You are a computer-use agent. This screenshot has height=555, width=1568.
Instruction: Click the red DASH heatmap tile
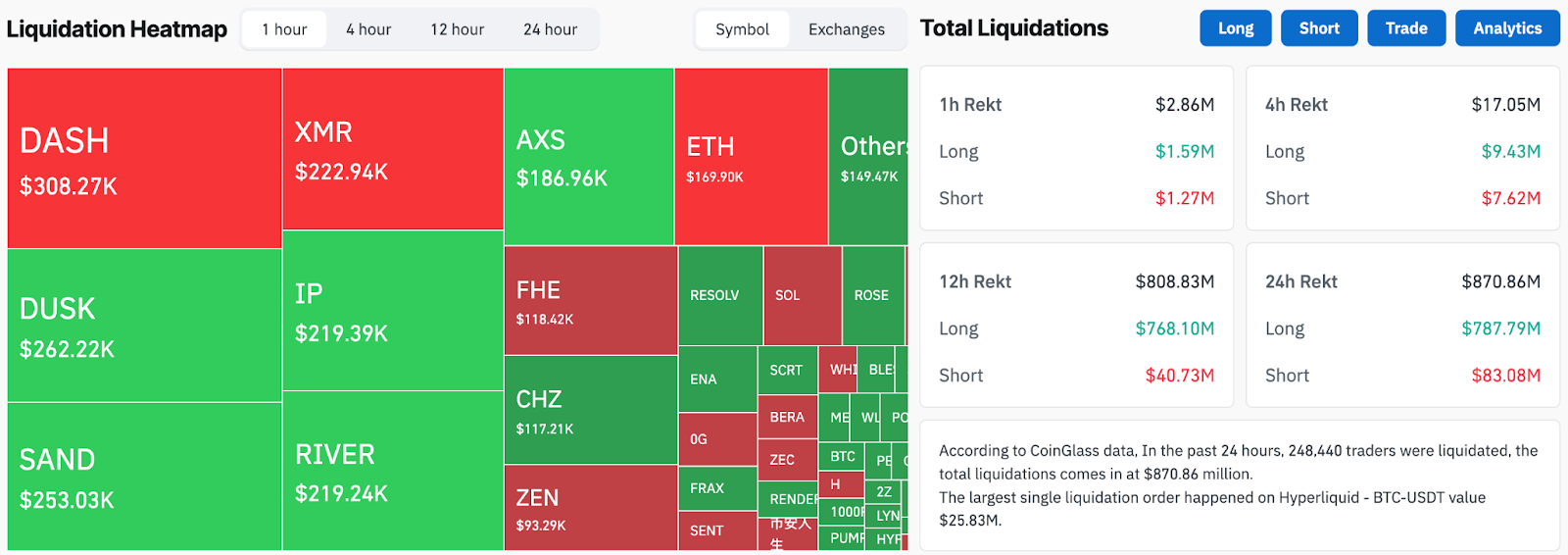pyautogui.click(x=144, y=158)
